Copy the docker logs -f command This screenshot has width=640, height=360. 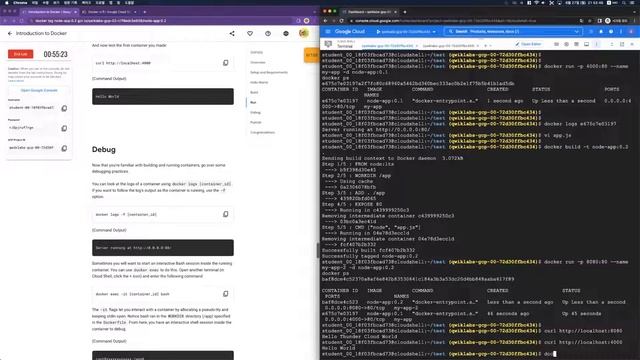[x=226, y=214]
